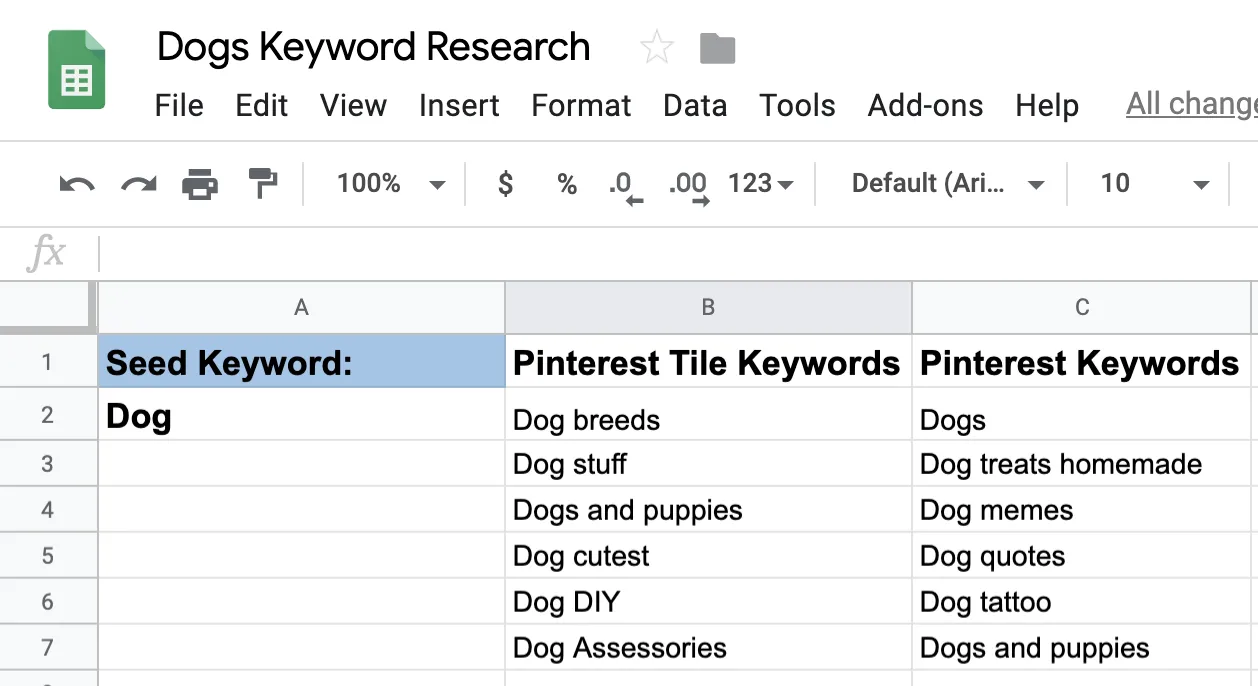Select the Pinterest Keywords header cell
Viewport: 1258px width, 686px height.
1082,361
